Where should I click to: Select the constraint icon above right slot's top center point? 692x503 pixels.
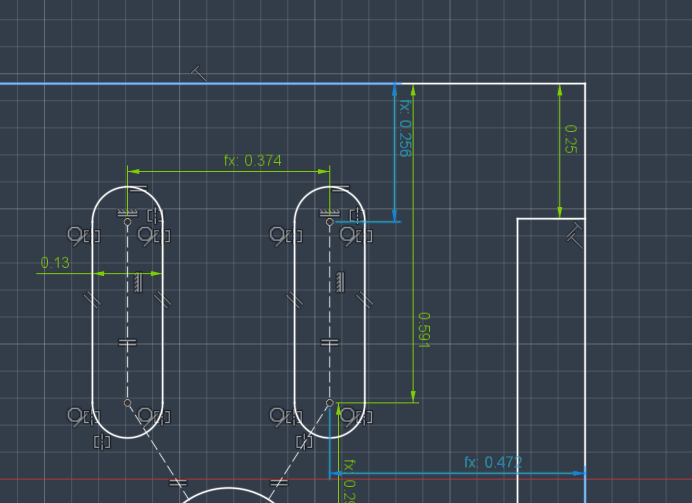point(330,214)
